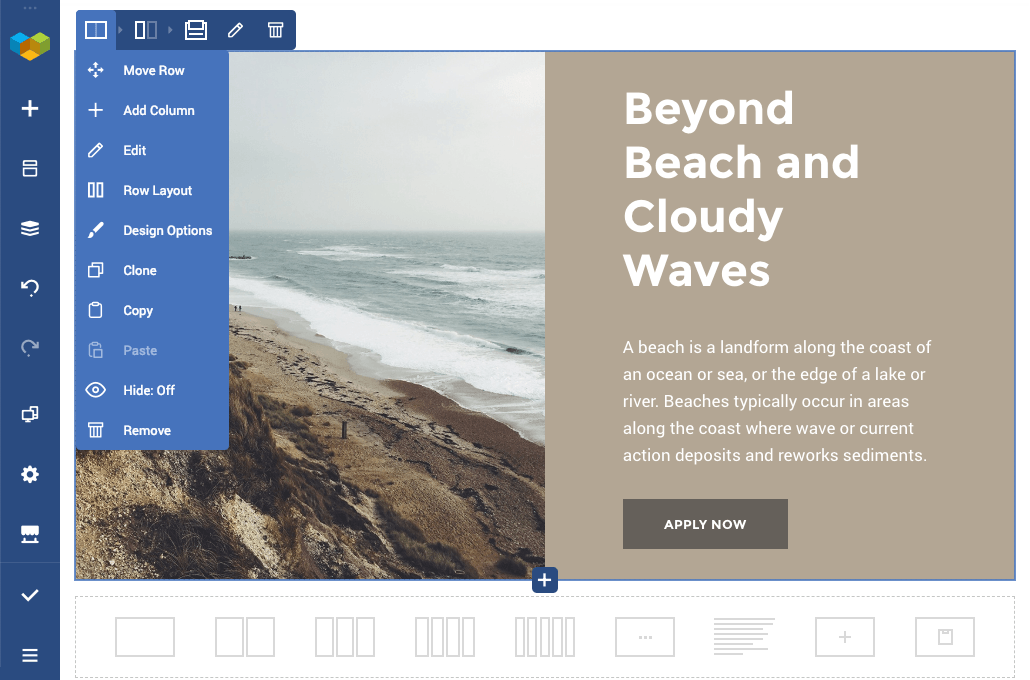Click the Visual Composer logo
The image size is (1030, 680).
click(30, 45)
